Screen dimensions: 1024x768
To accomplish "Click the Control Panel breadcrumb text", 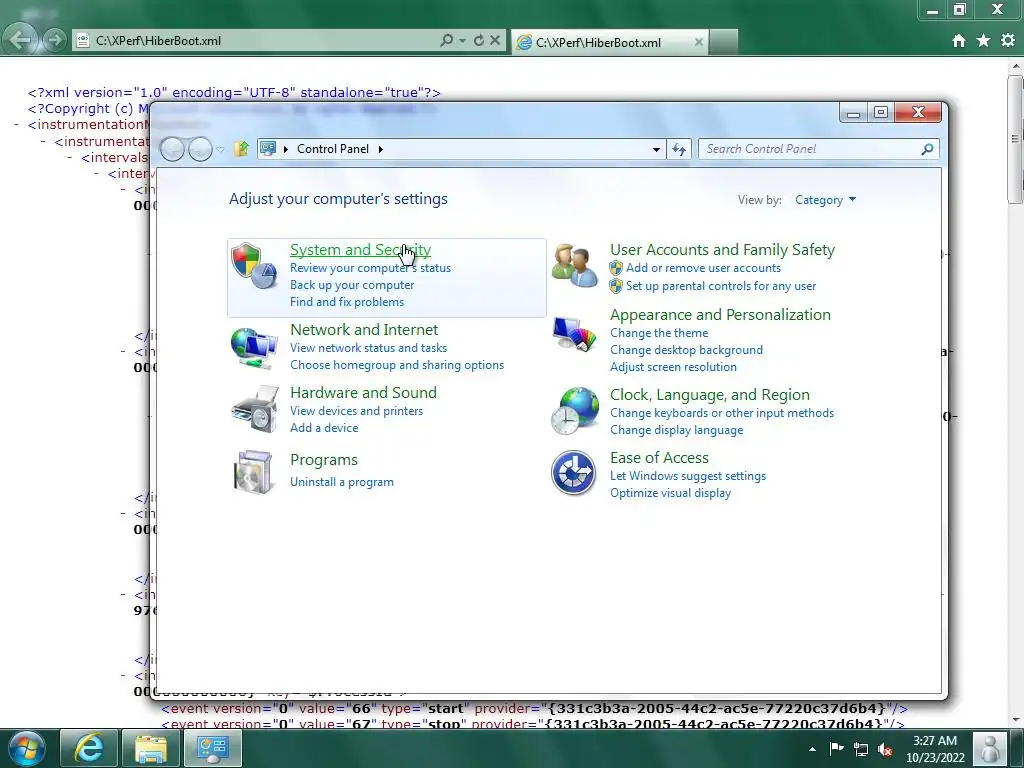I will (x=333, y=149).
